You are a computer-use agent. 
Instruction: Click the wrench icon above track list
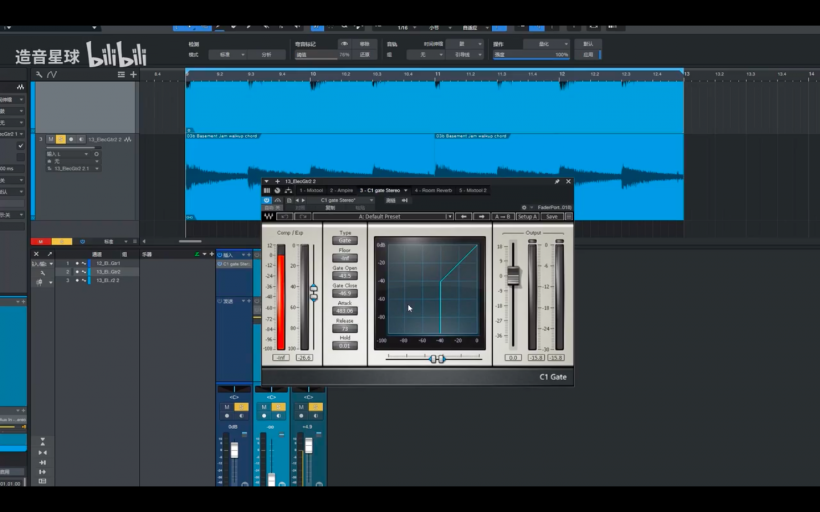[39, 75]
